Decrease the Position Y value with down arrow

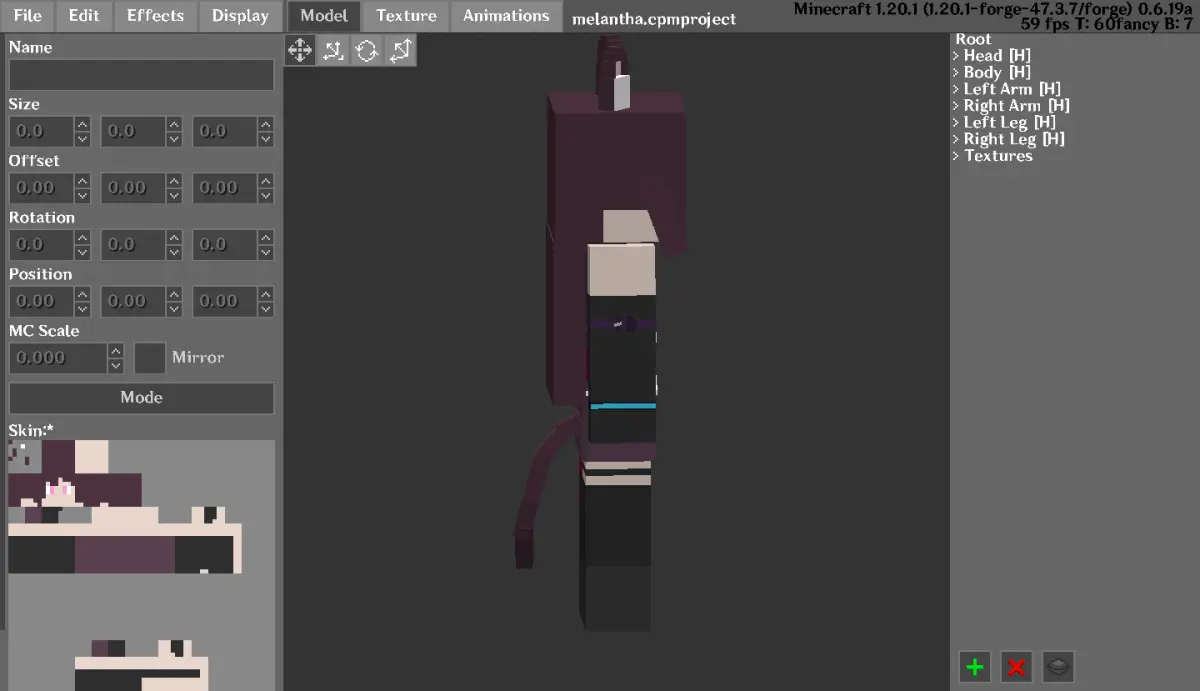click(174, 310)
